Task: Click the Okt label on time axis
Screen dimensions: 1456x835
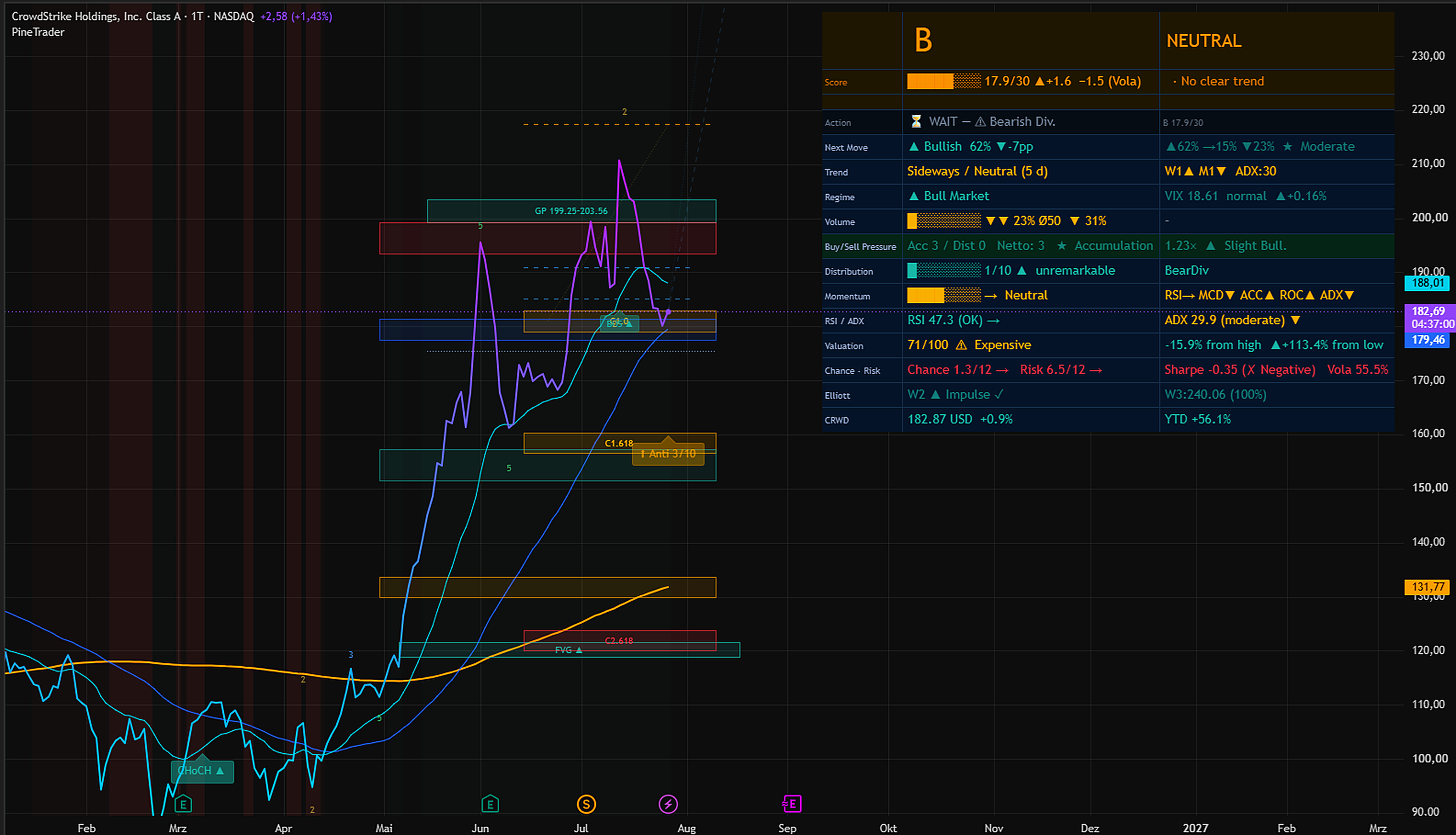Action: coord(888,828)
